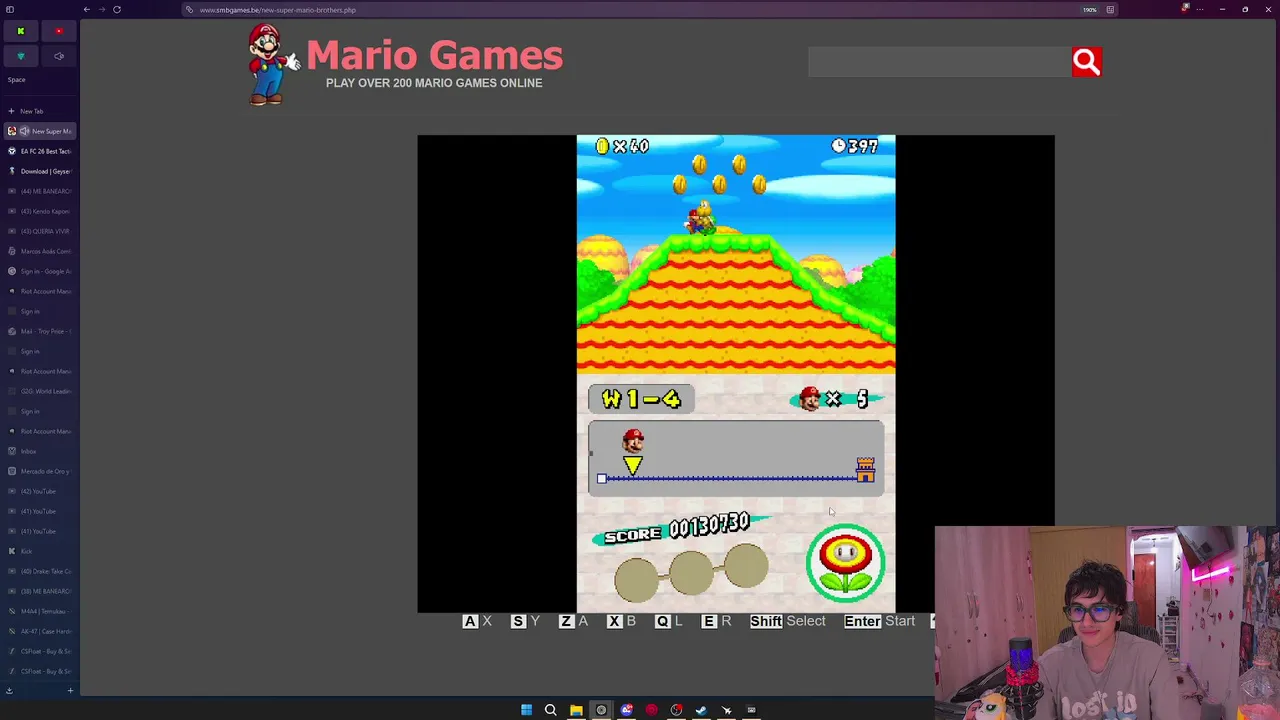Switch to the M4A4 | Temukau tab
This screenshot has height=720, width=1280.
tap(38, 611)
